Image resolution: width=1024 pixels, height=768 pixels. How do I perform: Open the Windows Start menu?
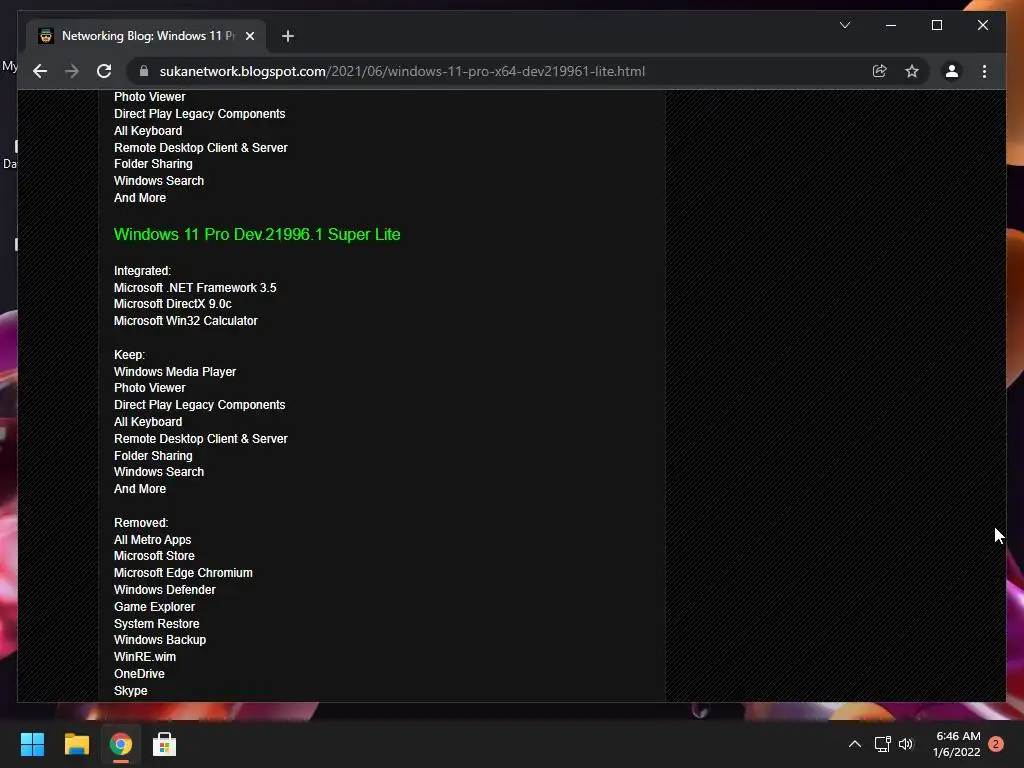32,744
